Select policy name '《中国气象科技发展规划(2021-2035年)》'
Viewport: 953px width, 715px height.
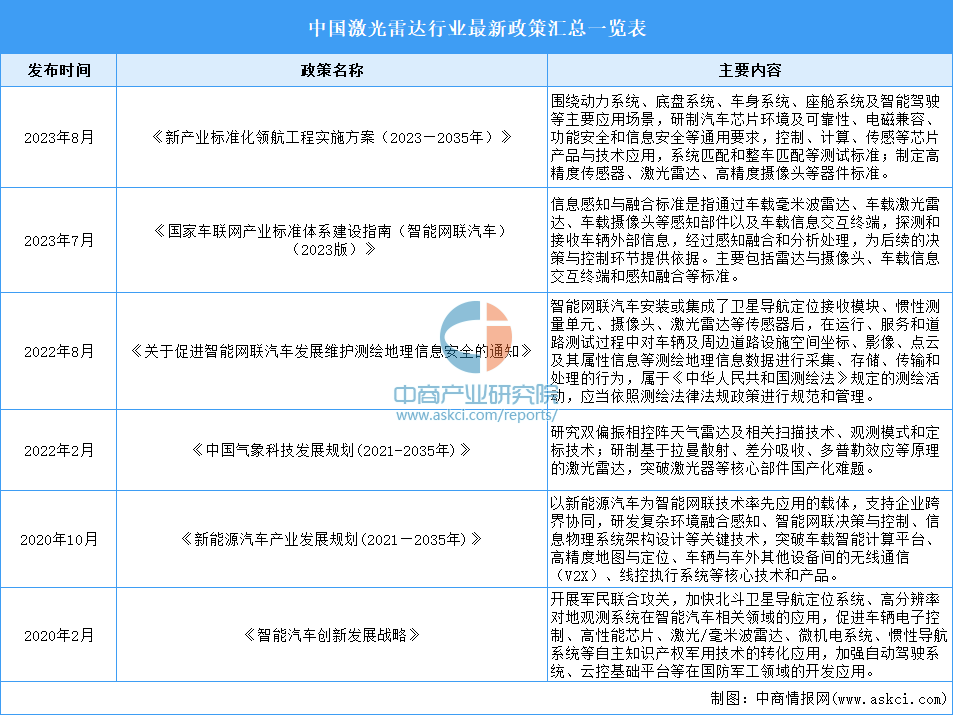click(x=332, y=451)
